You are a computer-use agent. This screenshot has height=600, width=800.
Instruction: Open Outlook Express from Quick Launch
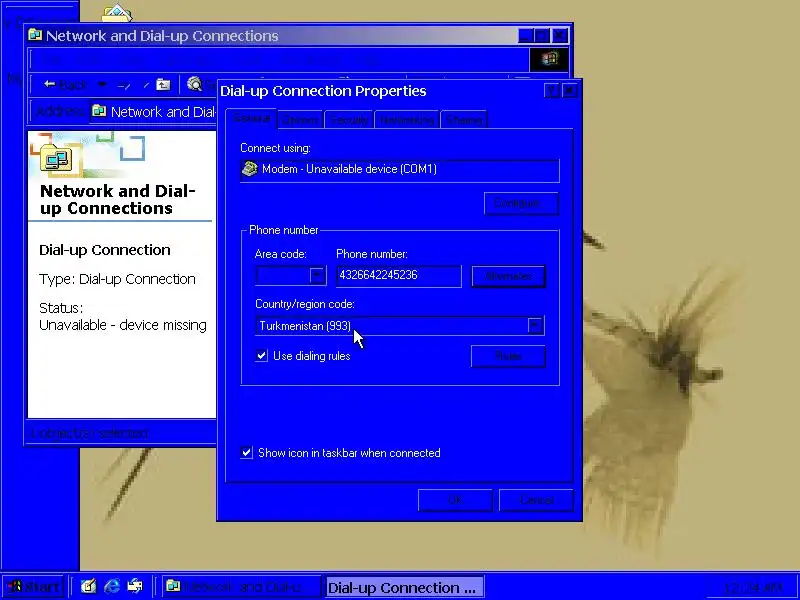click(135, 586)
